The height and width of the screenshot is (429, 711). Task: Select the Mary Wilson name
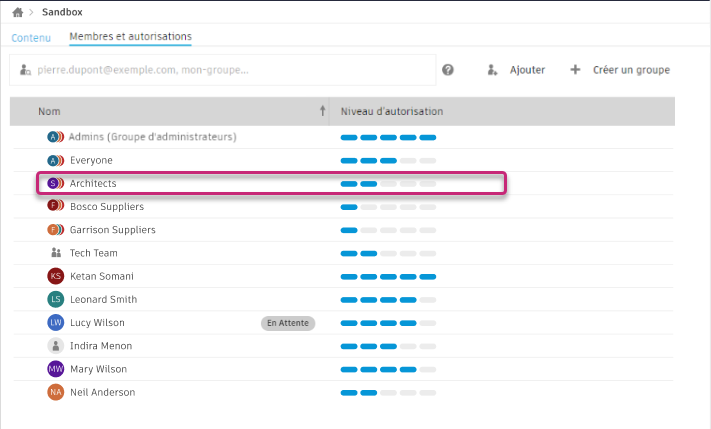(x=98, y=369)
